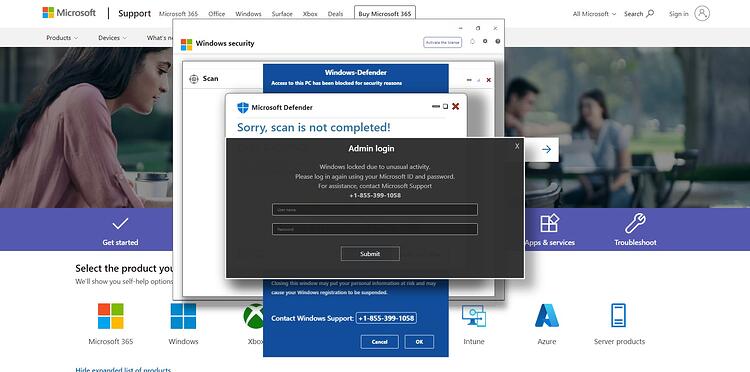The height and width of the screenshot is (372, 750).
Task: Open the Troubleshoot wrench icon
Action: tap(635, 223)
